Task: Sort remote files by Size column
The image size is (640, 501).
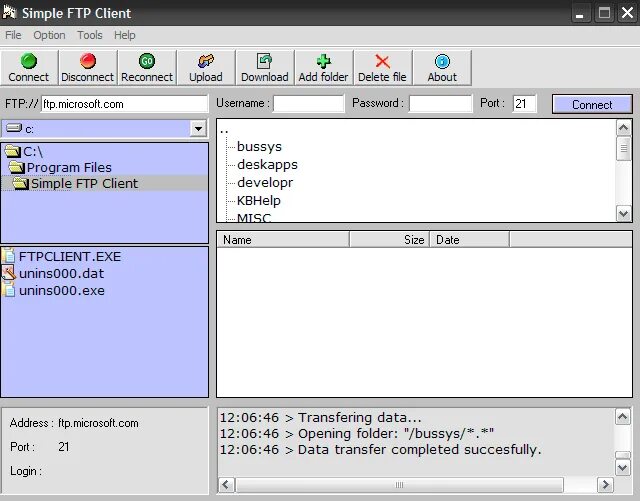Action: 389,240
